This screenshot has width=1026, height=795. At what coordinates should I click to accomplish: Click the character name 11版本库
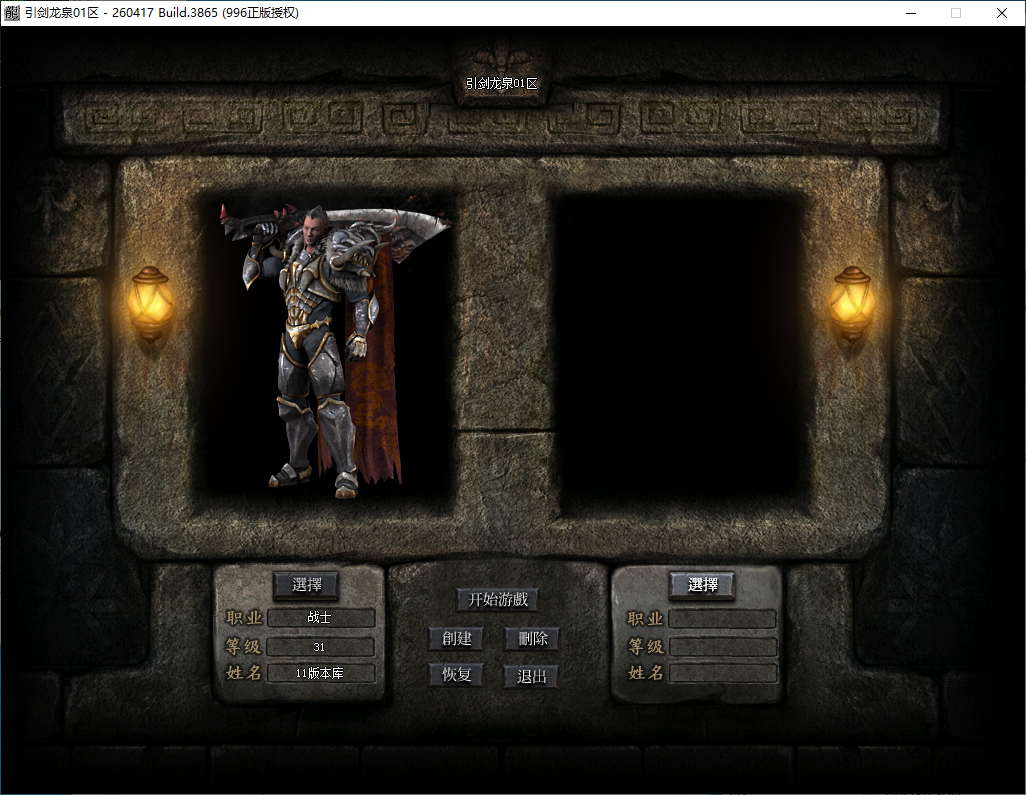click(321, 673)
